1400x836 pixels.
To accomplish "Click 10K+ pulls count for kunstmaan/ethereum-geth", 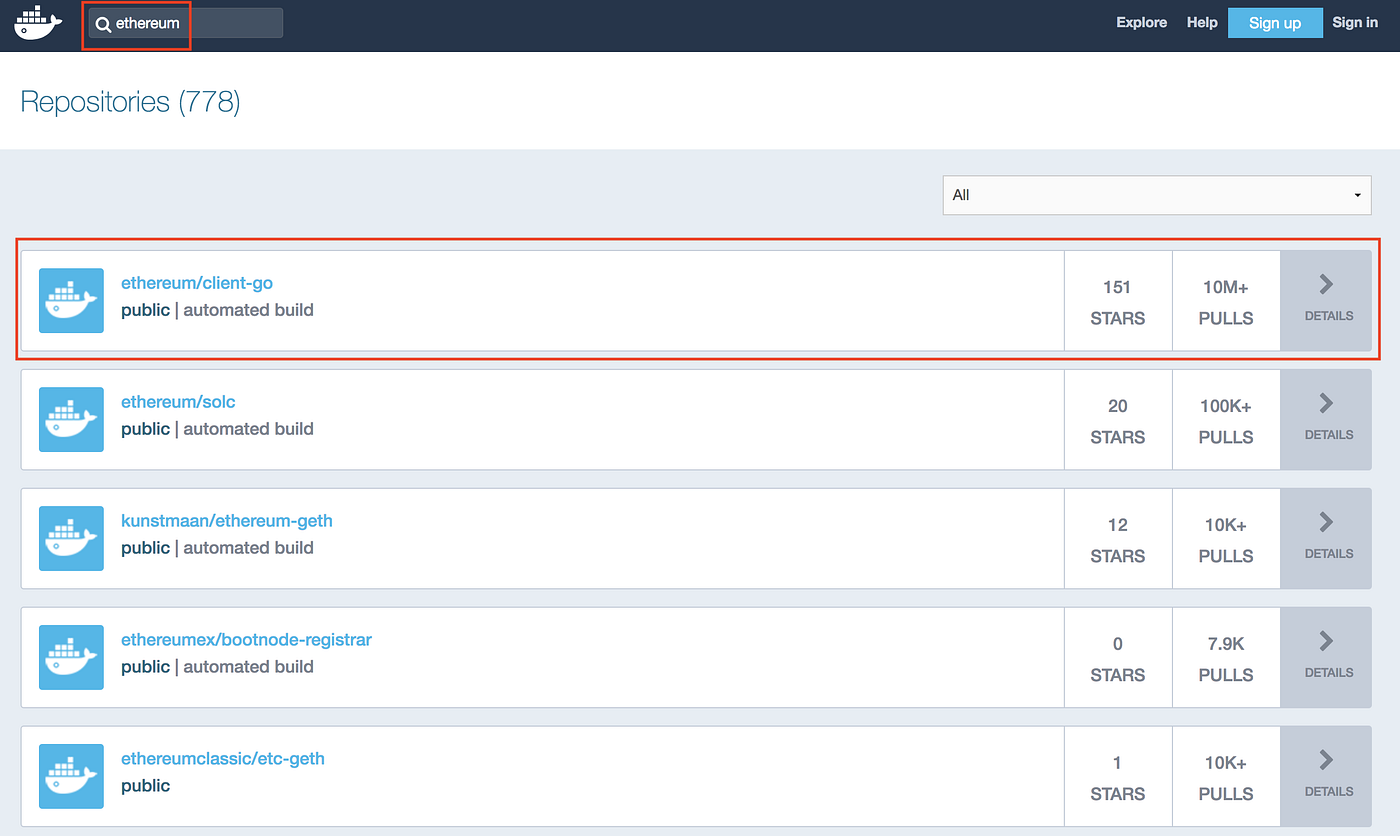I will click(1226, 526).
